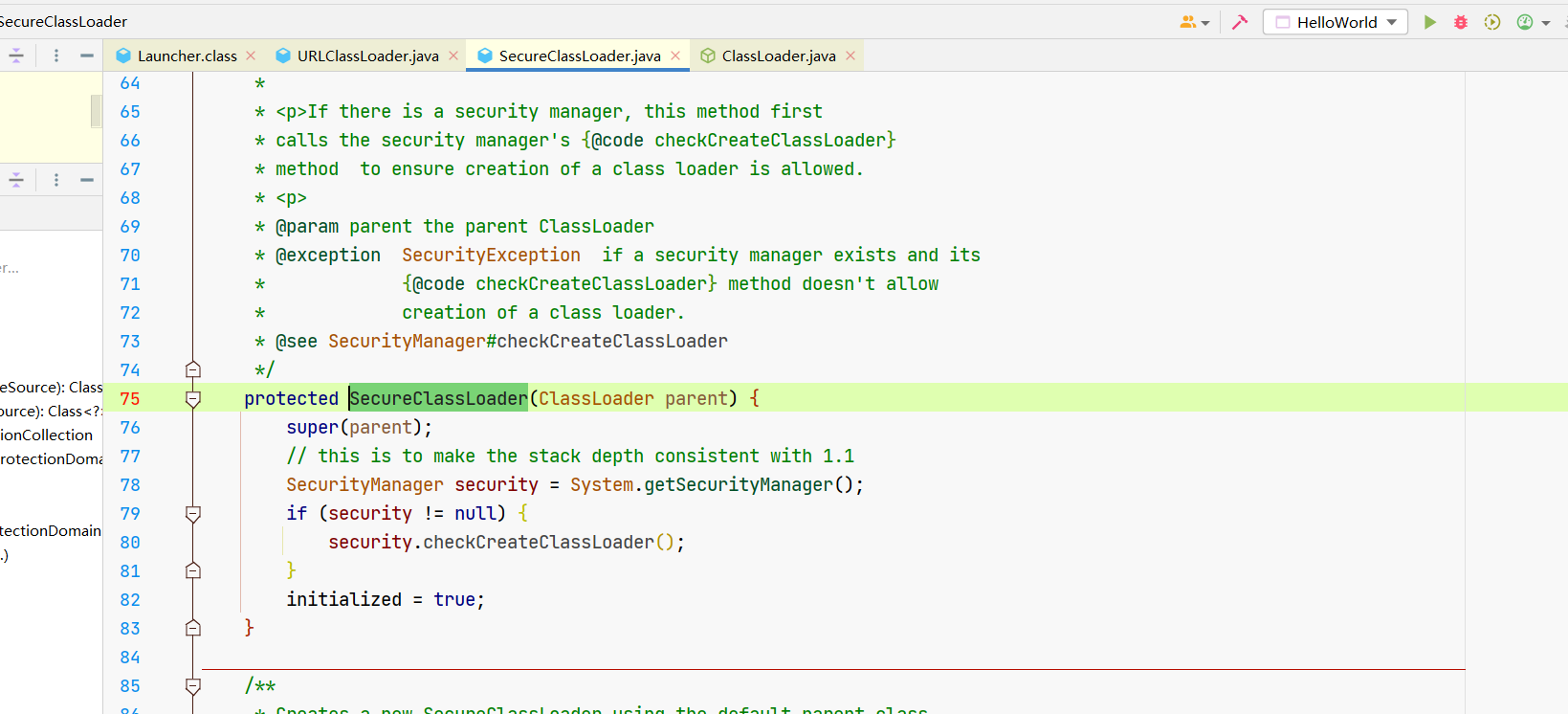Click the profiler gauge icon
Screen dimensions: 1568x714
tap(1525, 22)
